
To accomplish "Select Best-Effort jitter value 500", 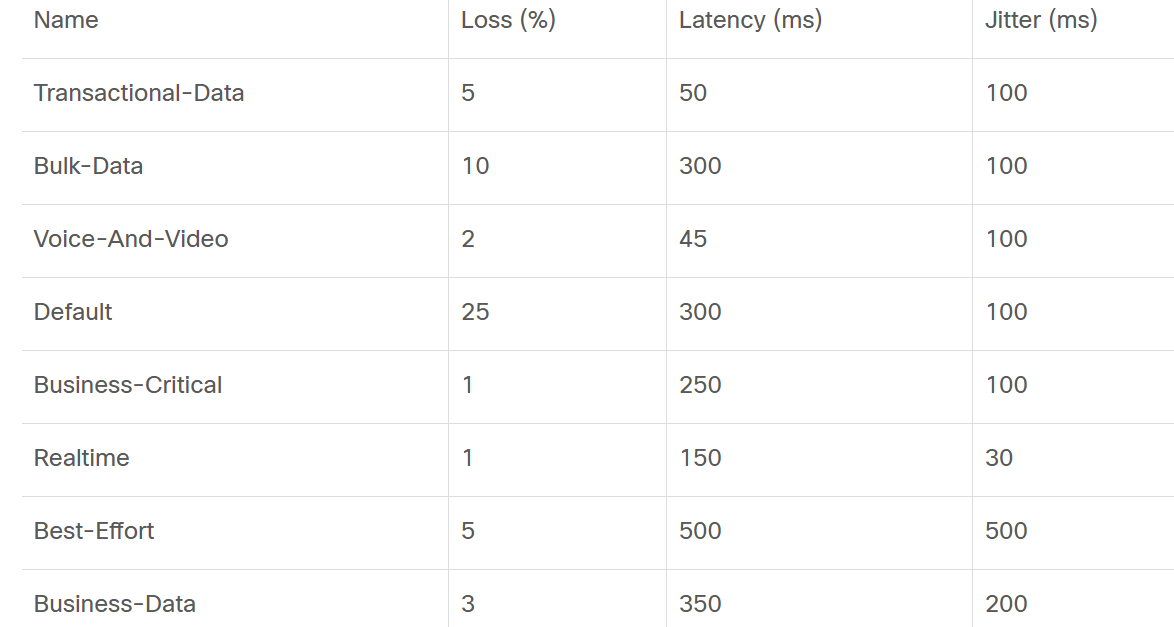I will coord(1006,531).
